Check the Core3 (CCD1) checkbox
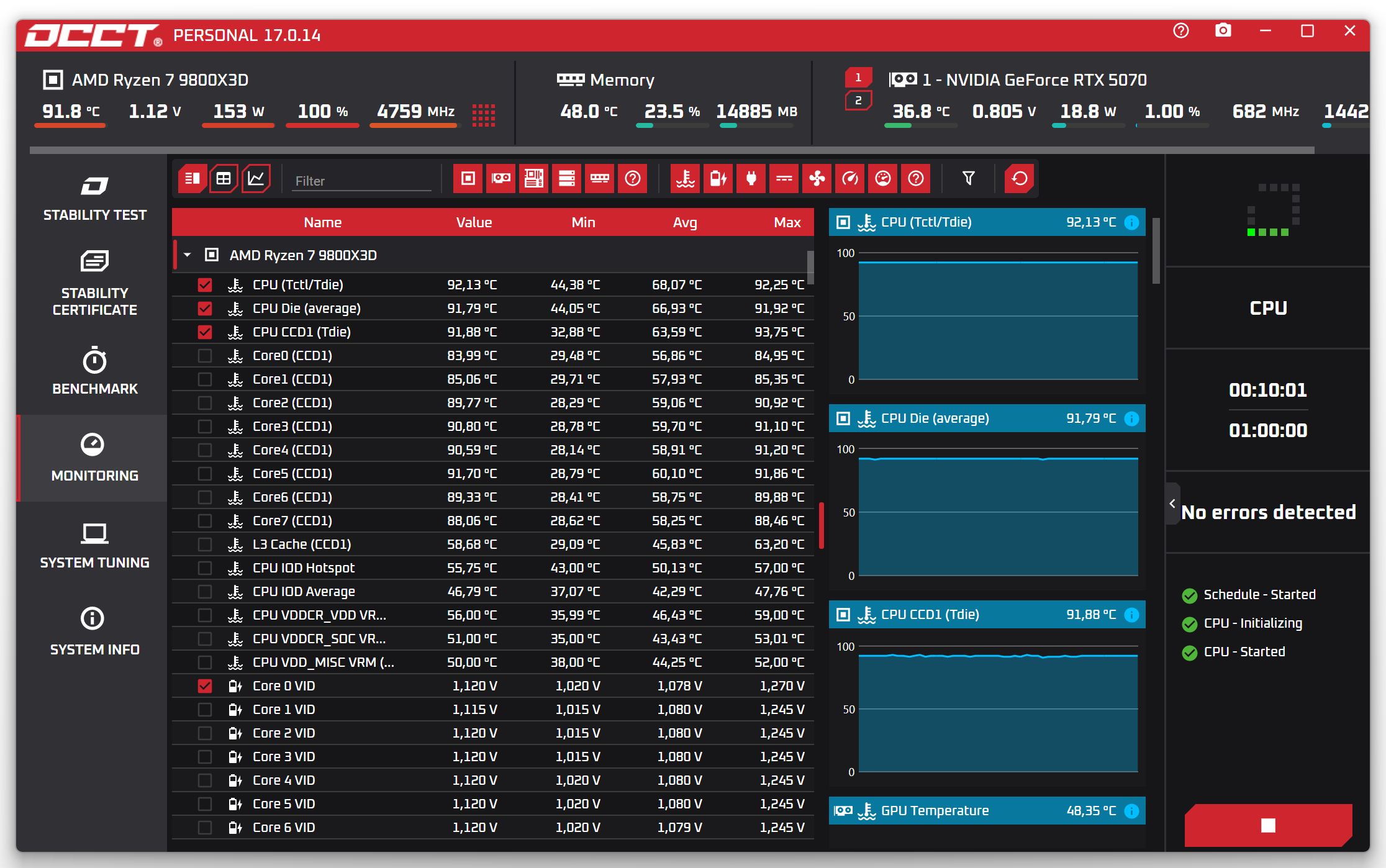 point(205,427)
